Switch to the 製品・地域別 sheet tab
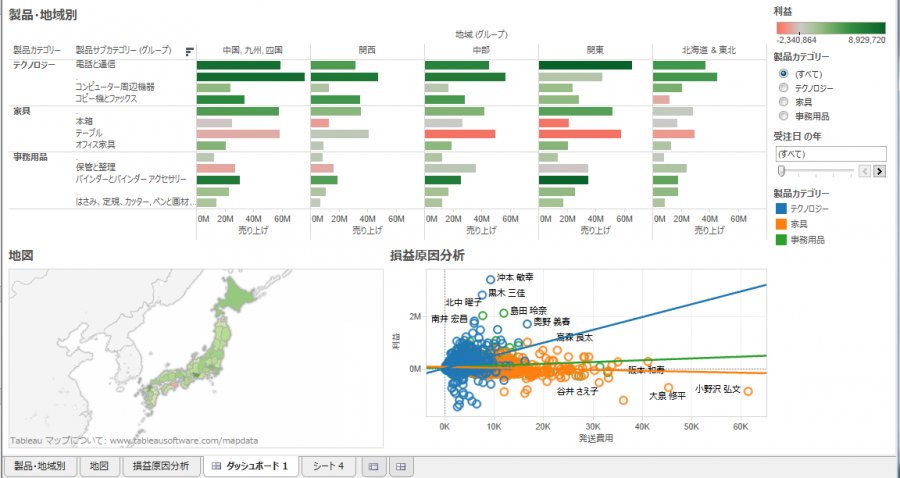Screen dimensions: 900x478 [x=40, y=466]
